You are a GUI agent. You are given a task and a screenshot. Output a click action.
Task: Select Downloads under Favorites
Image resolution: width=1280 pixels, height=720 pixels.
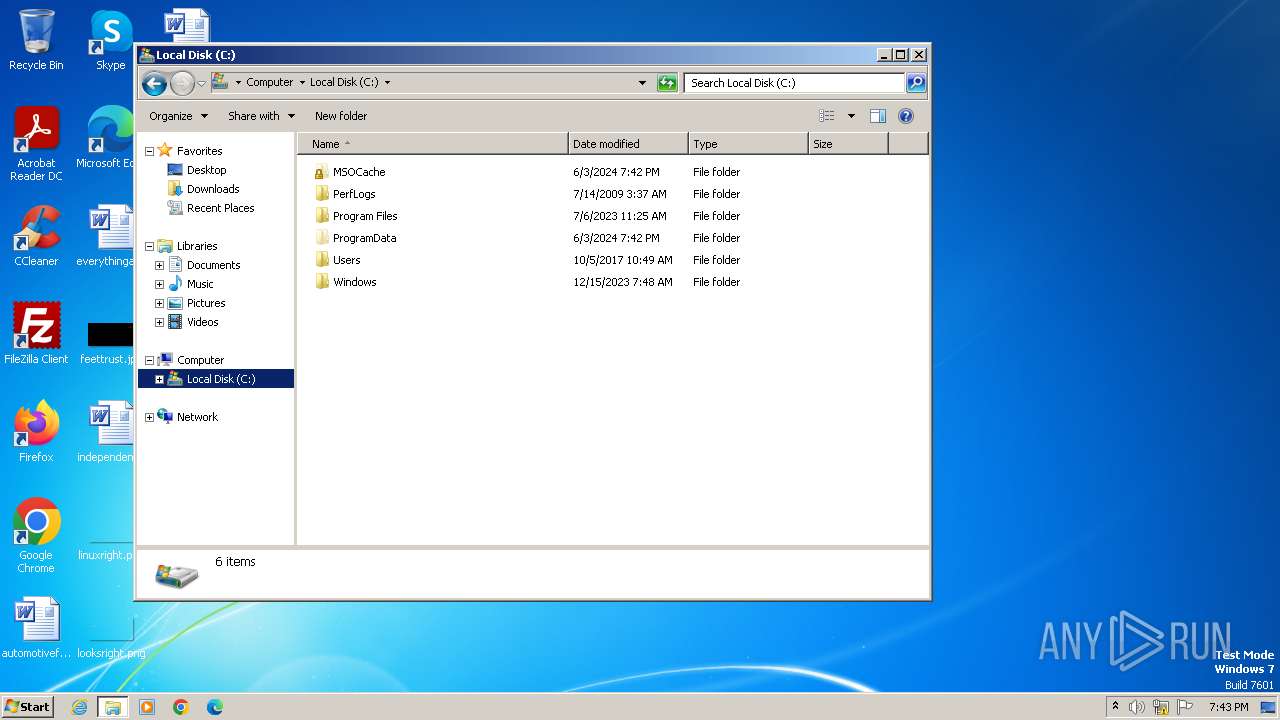click(212, 189)
